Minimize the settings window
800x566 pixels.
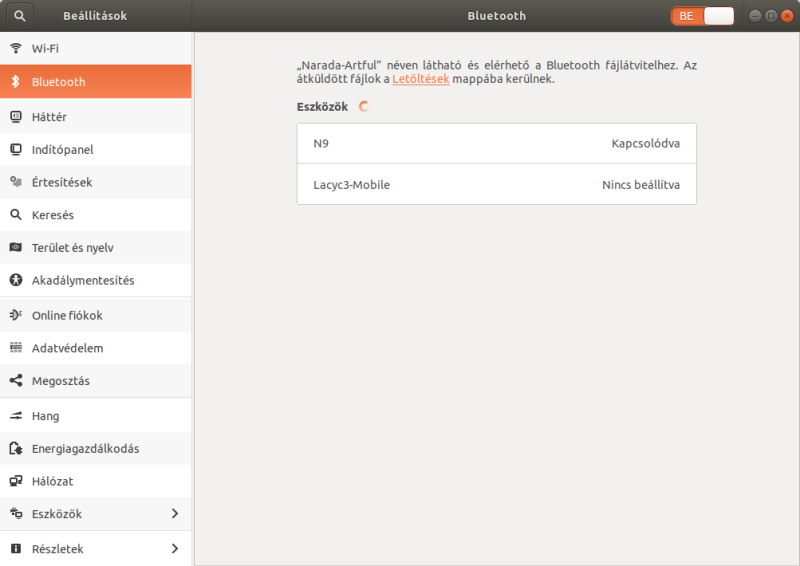(755, 16)
